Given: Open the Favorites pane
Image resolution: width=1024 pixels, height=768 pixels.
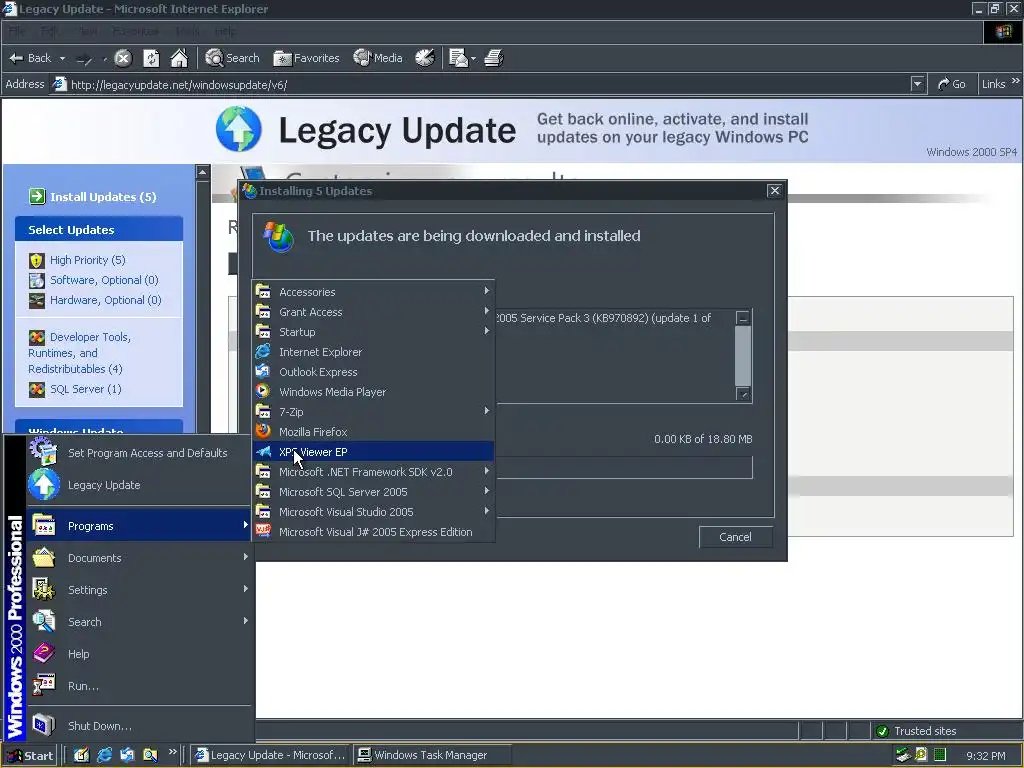Looking at the screenshot, I should coord(306,58).
